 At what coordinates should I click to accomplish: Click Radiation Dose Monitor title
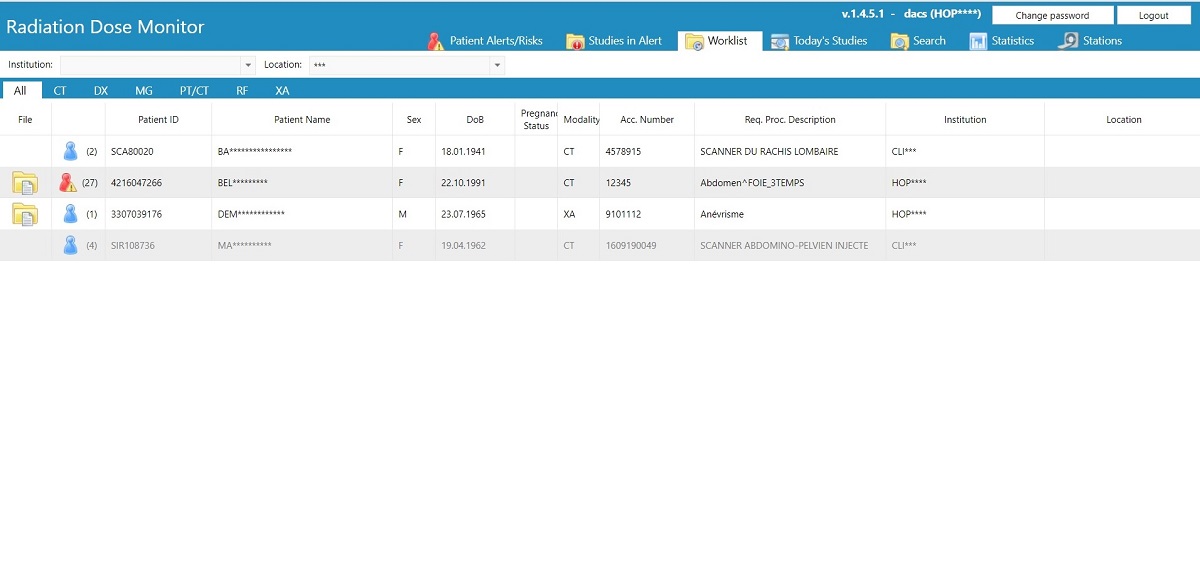[105, 27]
